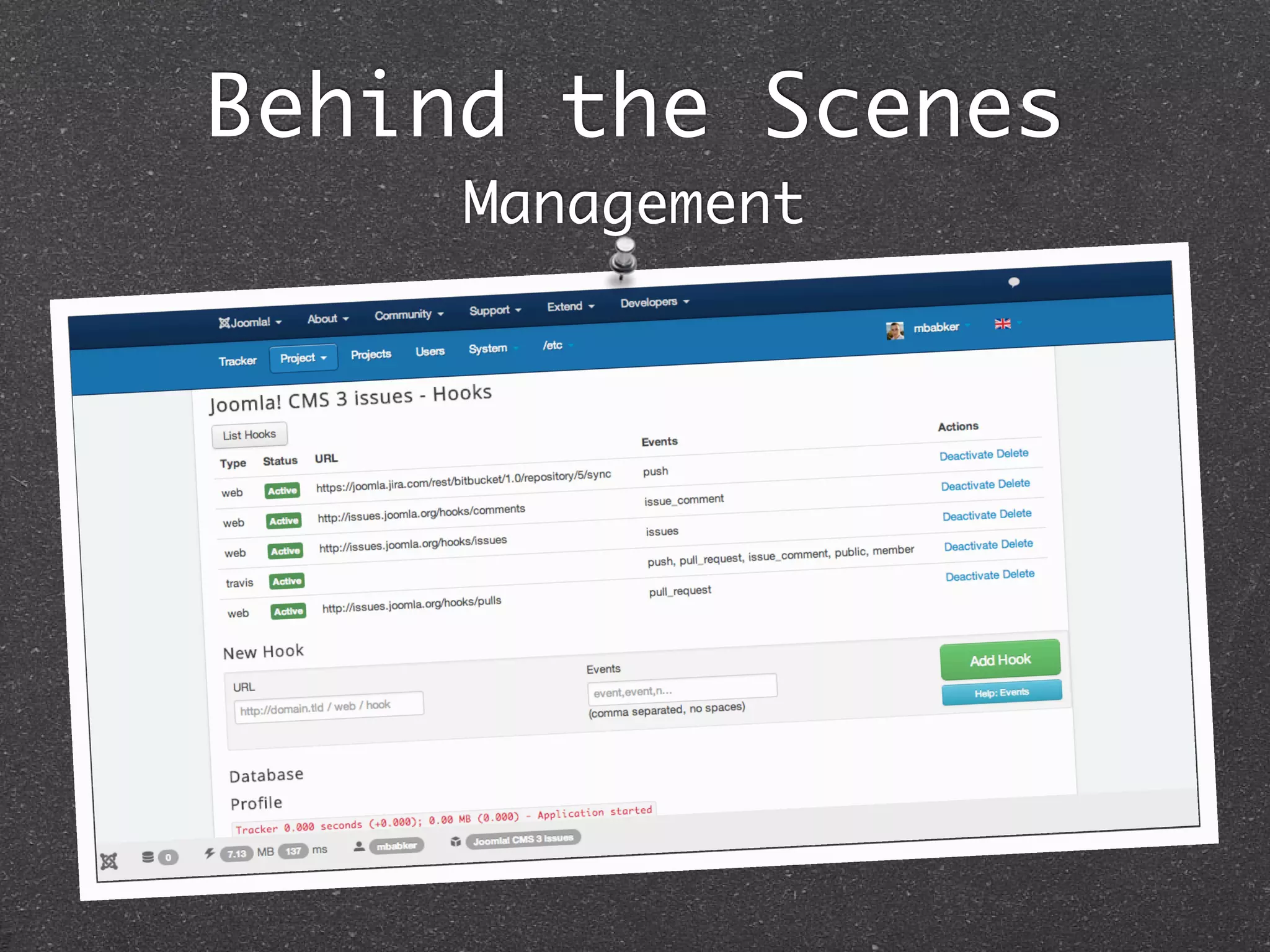Deactivate the hooks/comments web hook
This screenshot has width=1270, height=952.
click(968, 486)
